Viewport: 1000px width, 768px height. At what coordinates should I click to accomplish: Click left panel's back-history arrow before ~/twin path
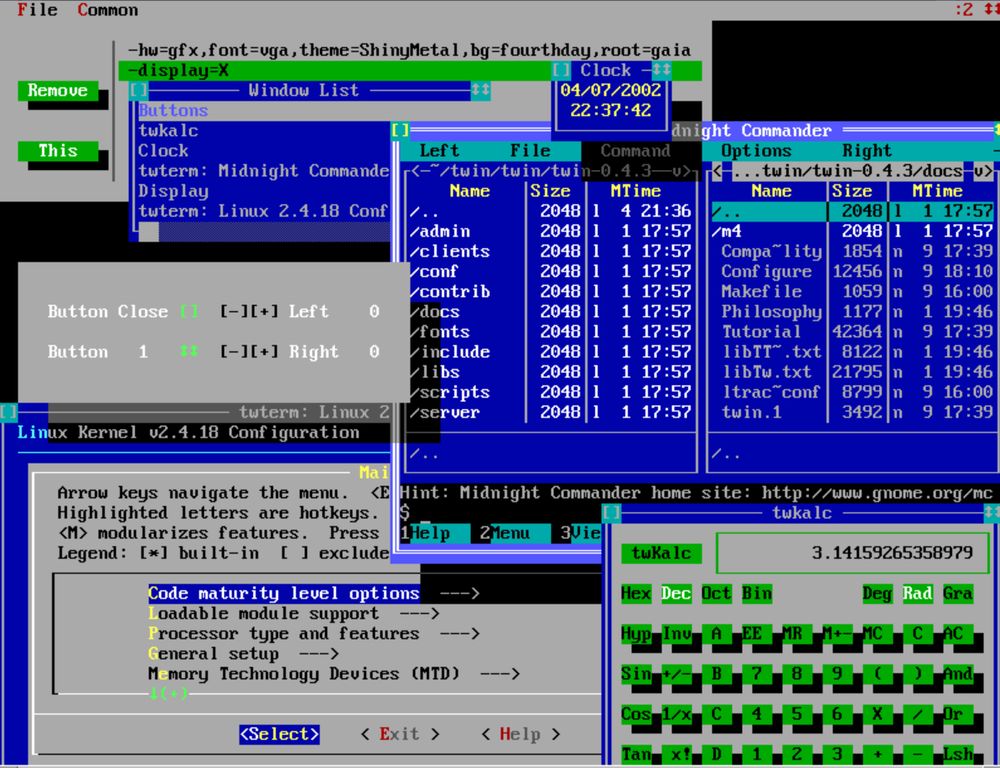(415, 171)
